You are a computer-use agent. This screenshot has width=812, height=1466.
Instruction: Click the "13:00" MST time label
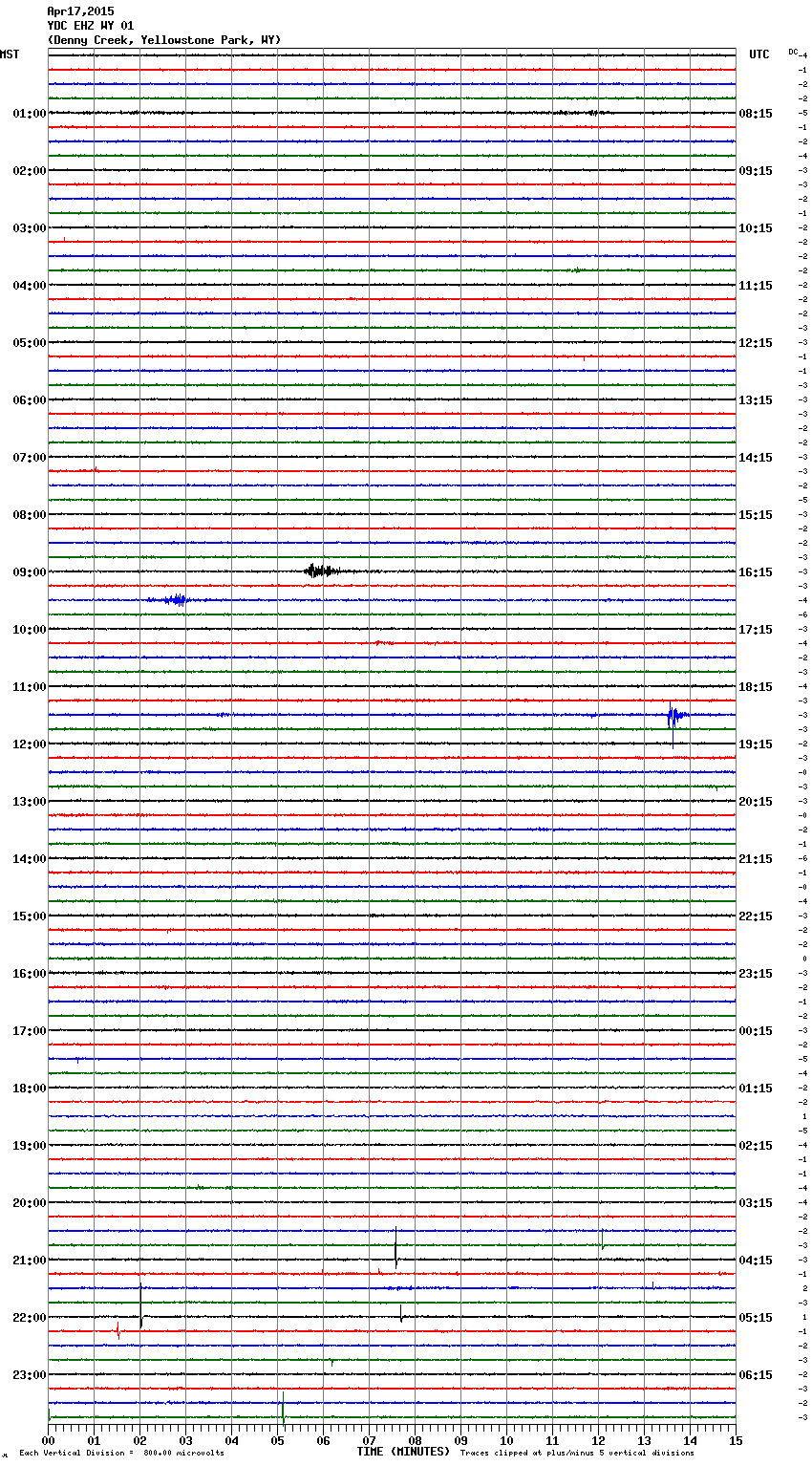point(29,802)
